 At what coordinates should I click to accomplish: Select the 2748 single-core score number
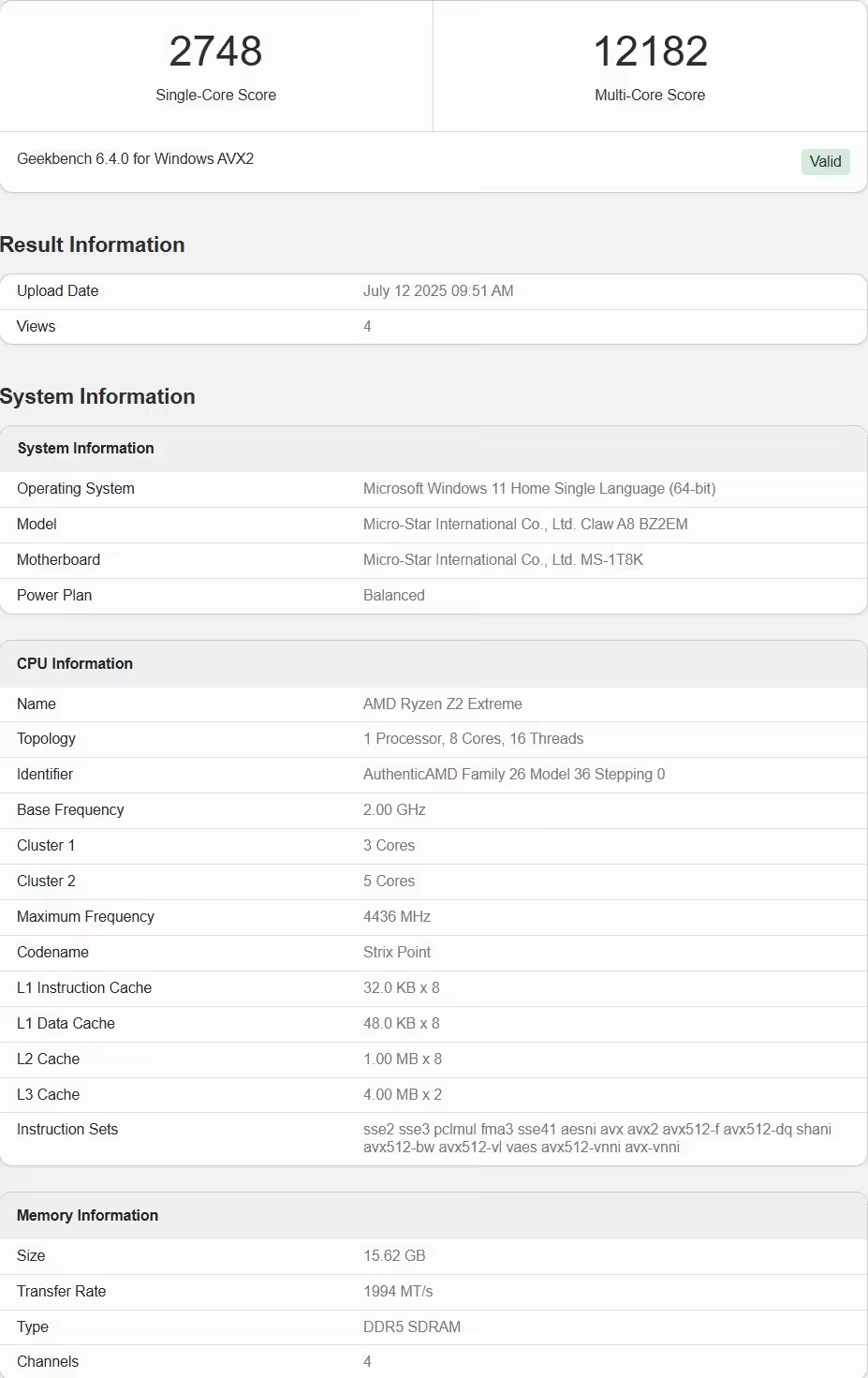pos(215,51)
